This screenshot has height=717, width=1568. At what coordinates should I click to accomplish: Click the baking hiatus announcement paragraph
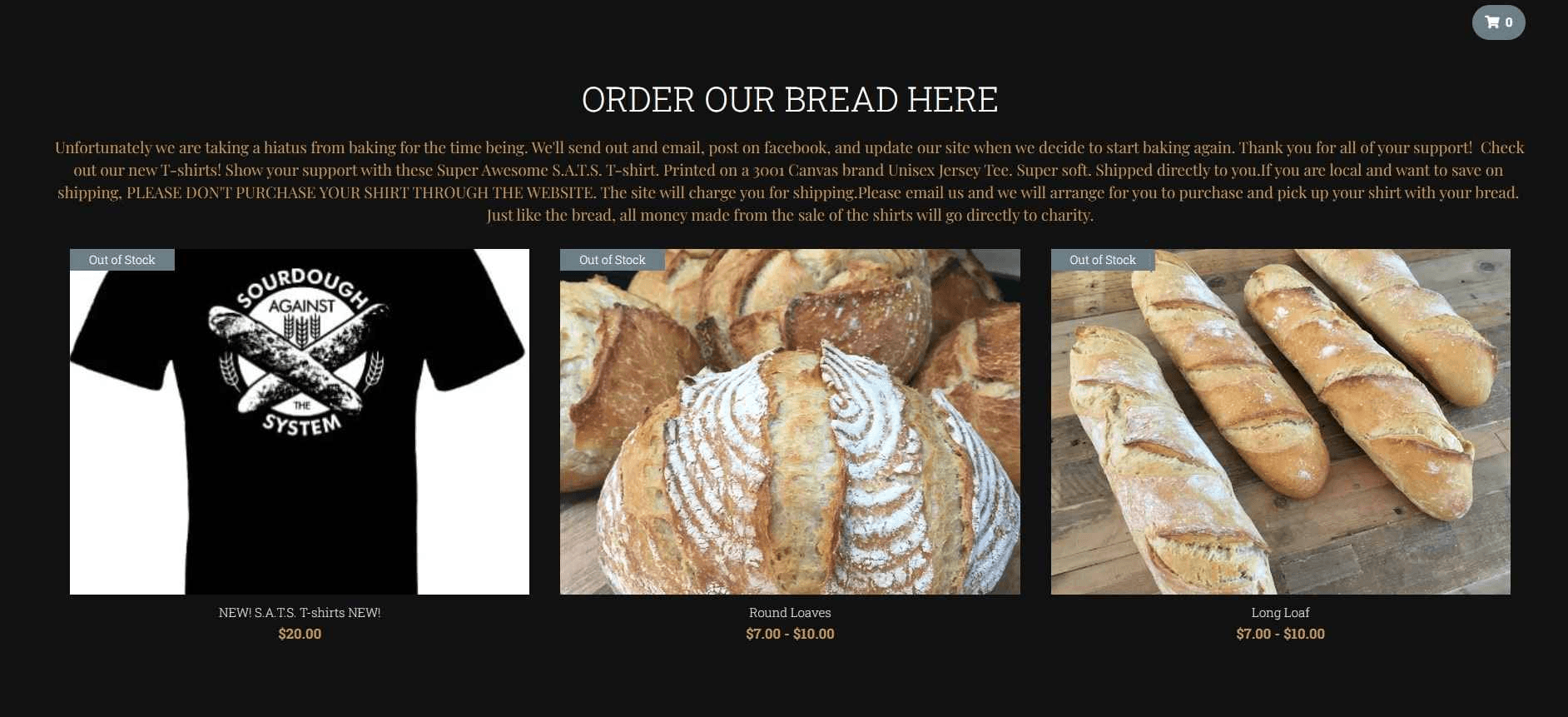[x=790, y=181]
